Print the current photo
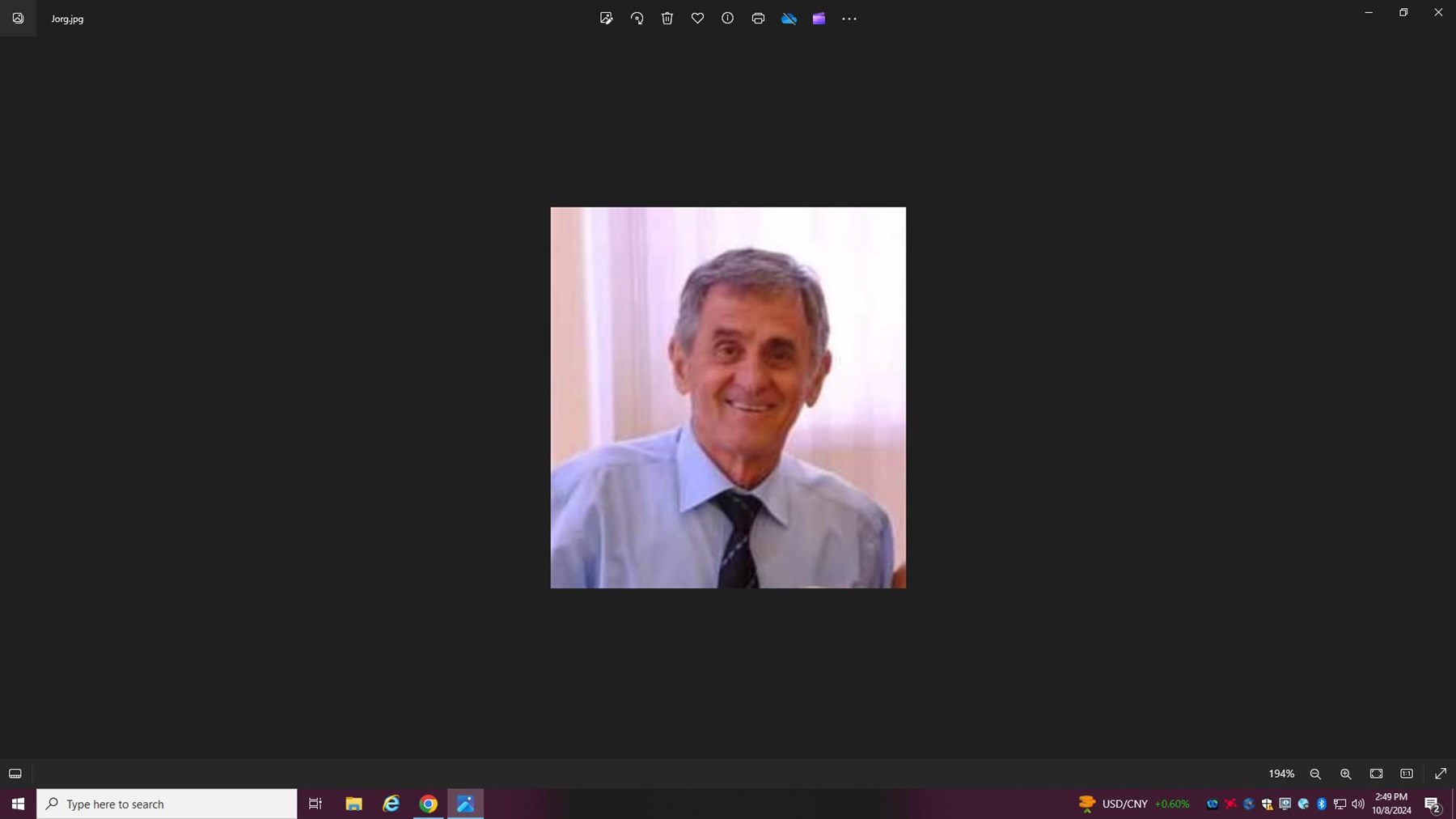The height and width of the screenshot is (819, 1456). (x=758, y=19)
